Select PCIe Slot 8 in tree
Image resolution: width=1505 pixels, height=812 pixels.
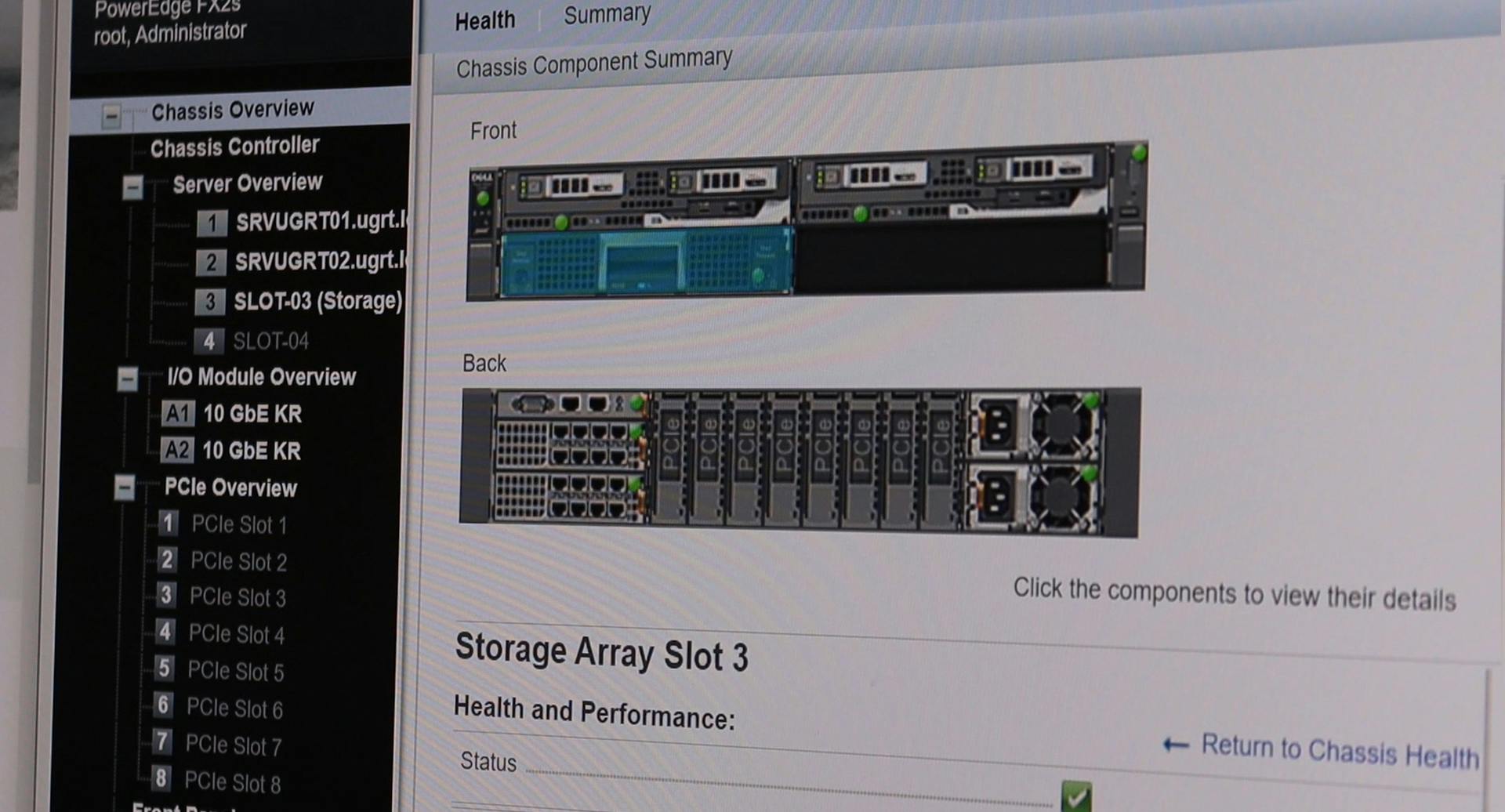tap(232, 782)
